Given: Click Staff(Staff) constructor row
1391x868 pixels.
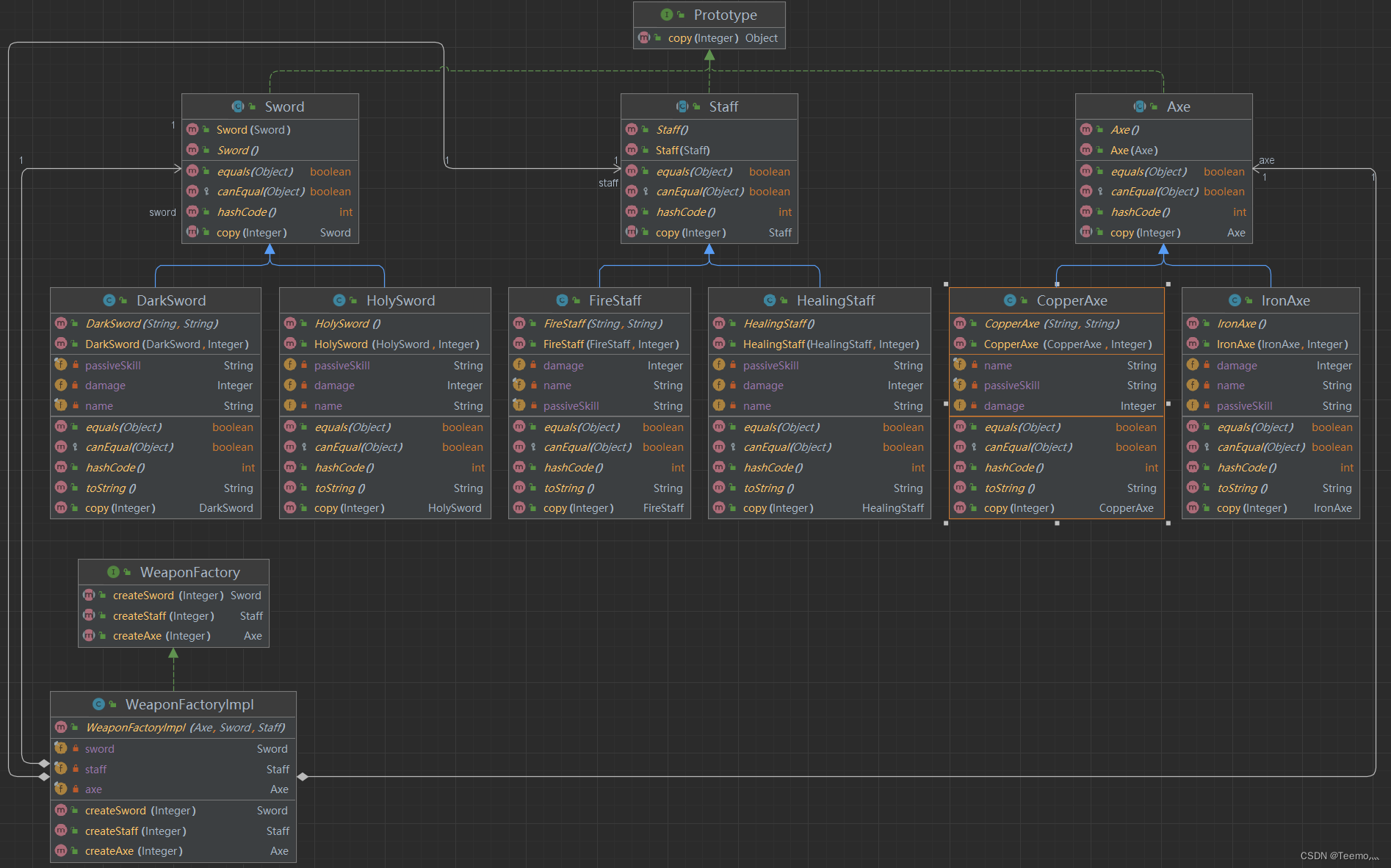Looking at the screenshot, I should (x=709, y=150).
